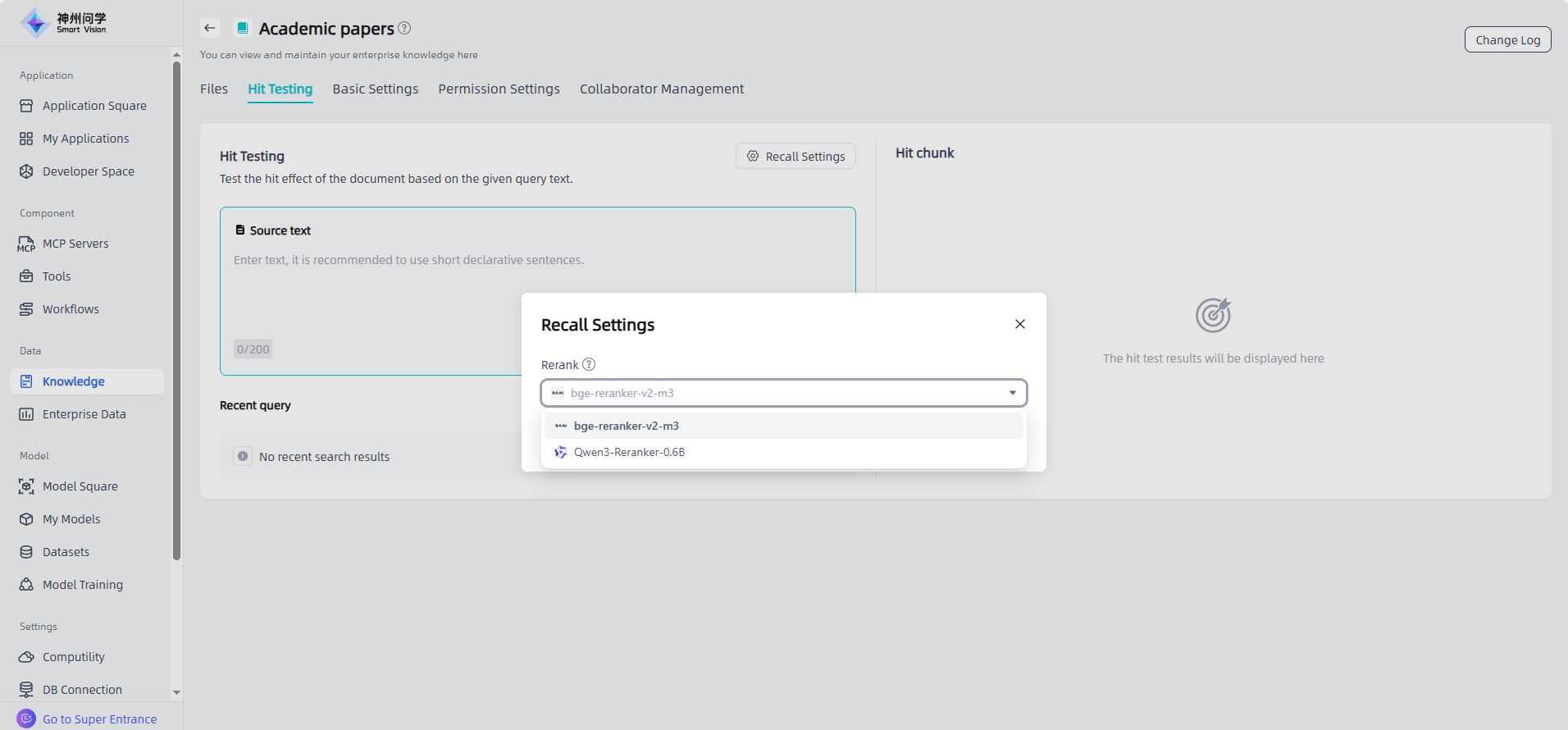
Task: Switch to the Files tab
Action: tap(214, 89)
